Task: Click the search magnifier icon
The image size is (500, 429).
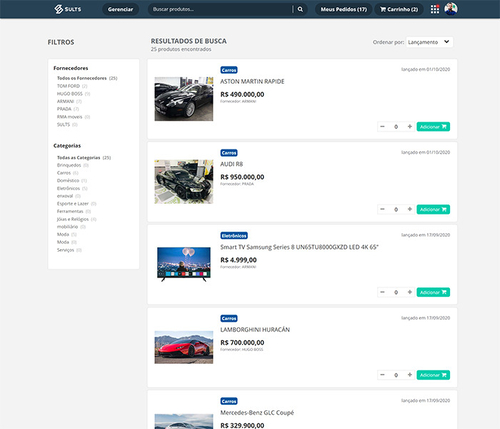Action: (300, 9)
